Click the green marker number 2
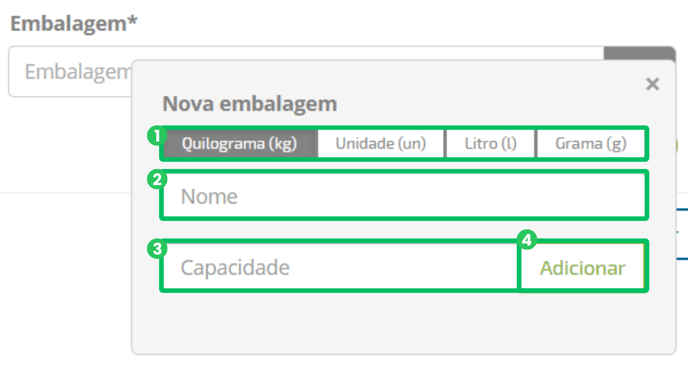This screenshot has width=688, height=365. [157, 179]
